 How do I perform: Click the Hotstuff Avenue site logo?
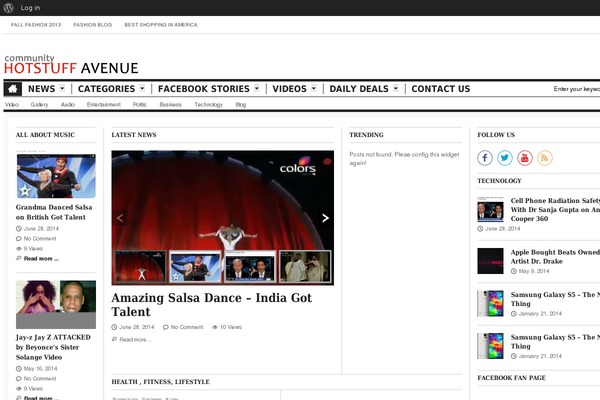71,64
